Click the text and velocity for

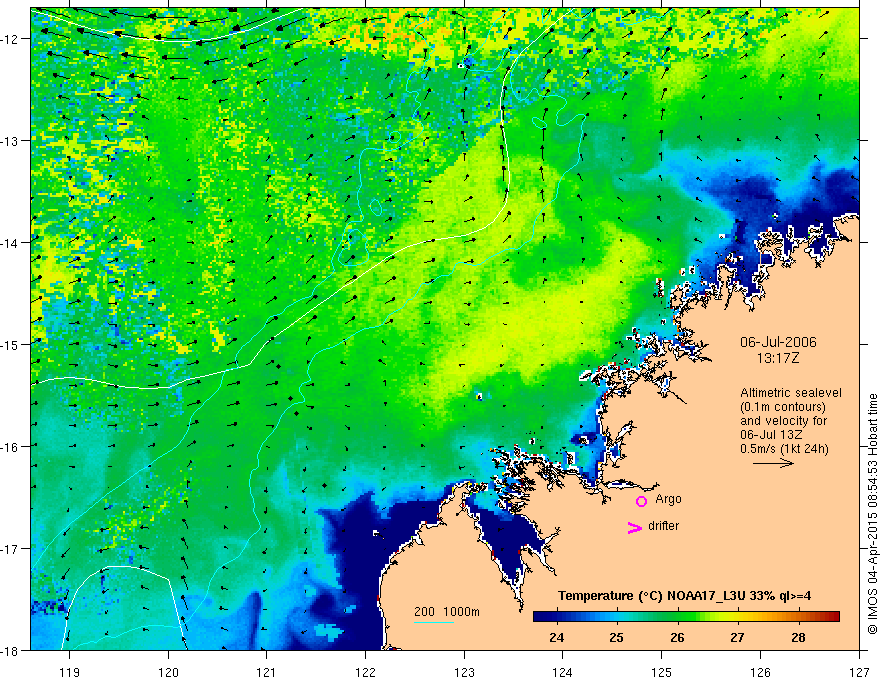(783, 421)
